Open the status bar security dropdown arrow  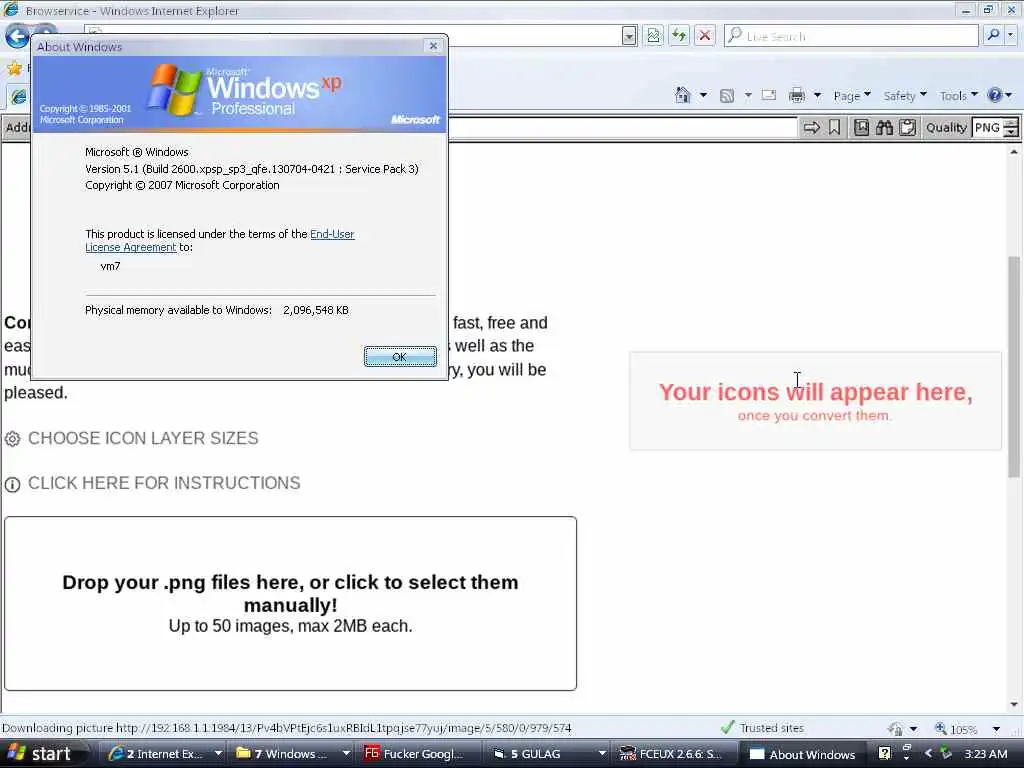click(x=913, y=728)
